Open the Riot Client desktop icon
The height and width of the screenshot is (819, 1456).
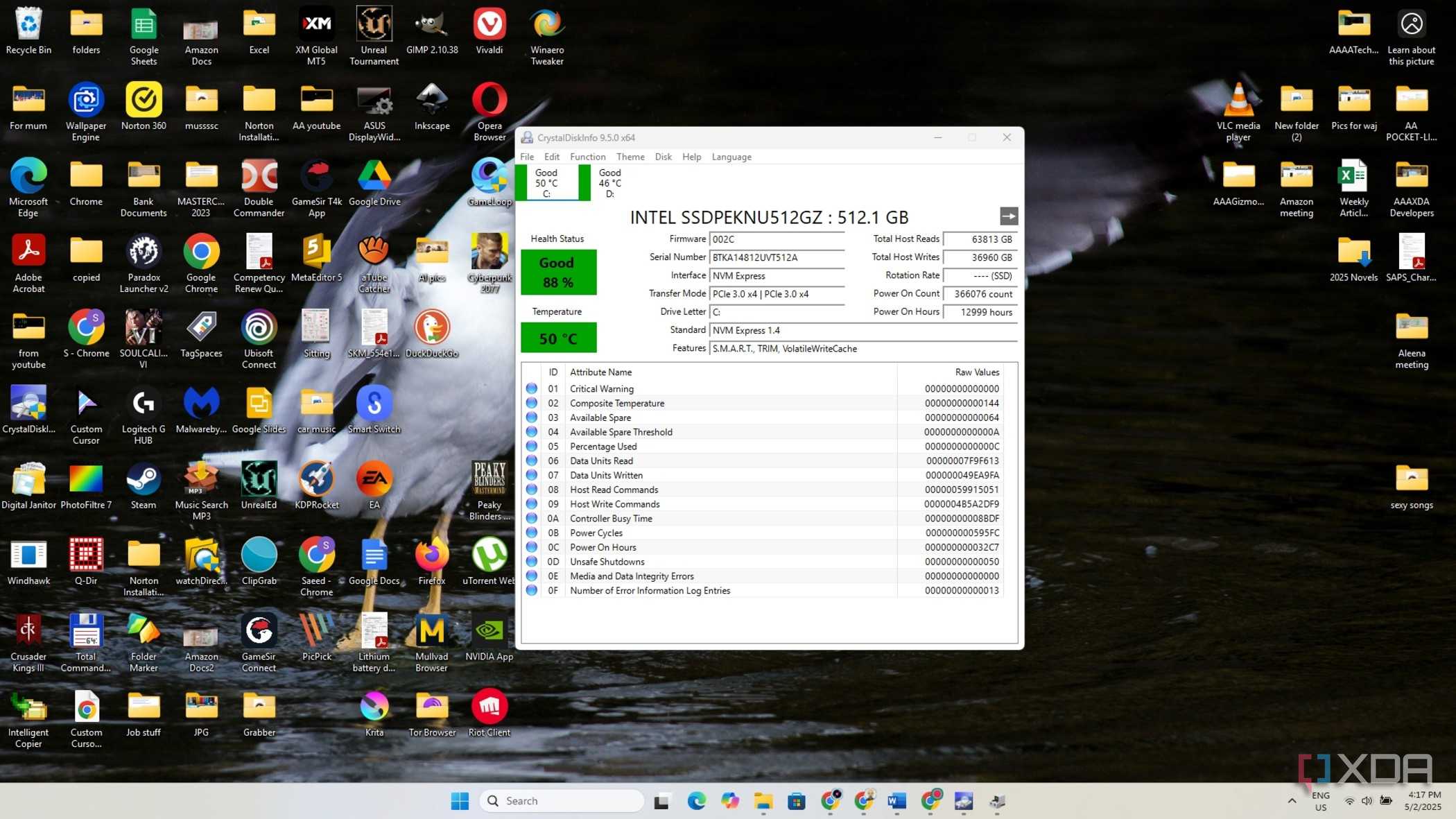click(x=489, y=714)
